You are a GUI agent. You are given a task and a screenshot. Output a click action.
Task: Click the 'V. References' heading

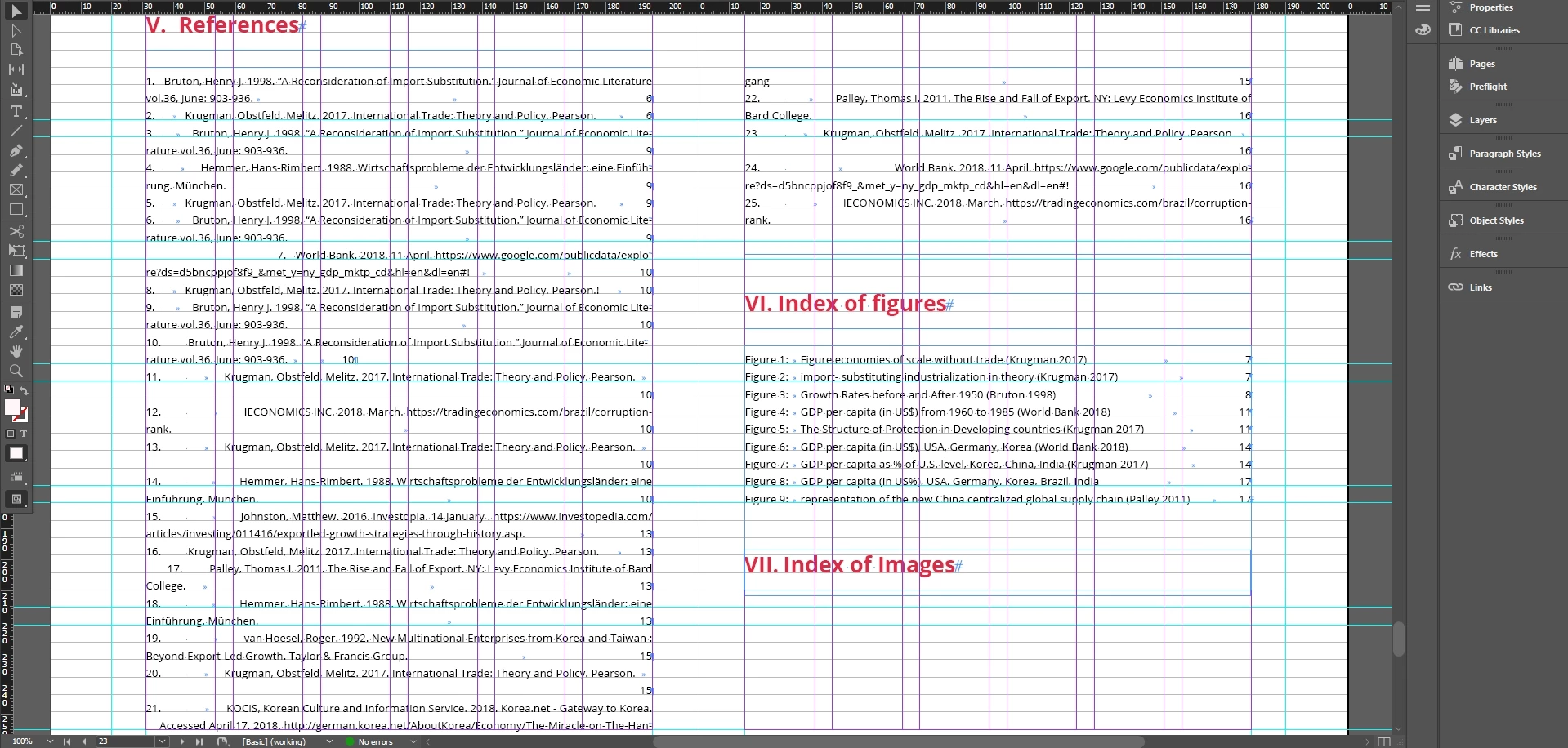(x=222, y=25)
